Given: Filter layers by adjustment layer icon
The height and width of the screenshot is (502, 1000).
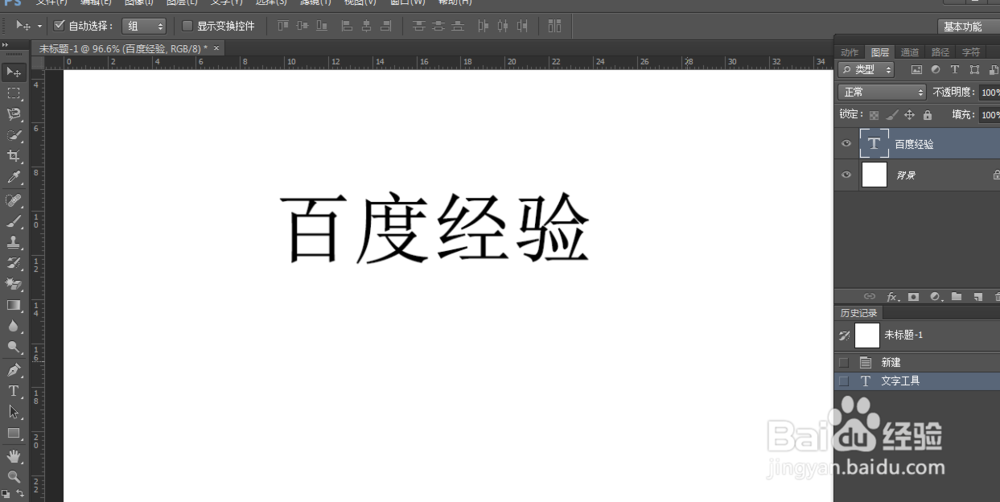Looking at the screenshot, I should click(936, 70).
